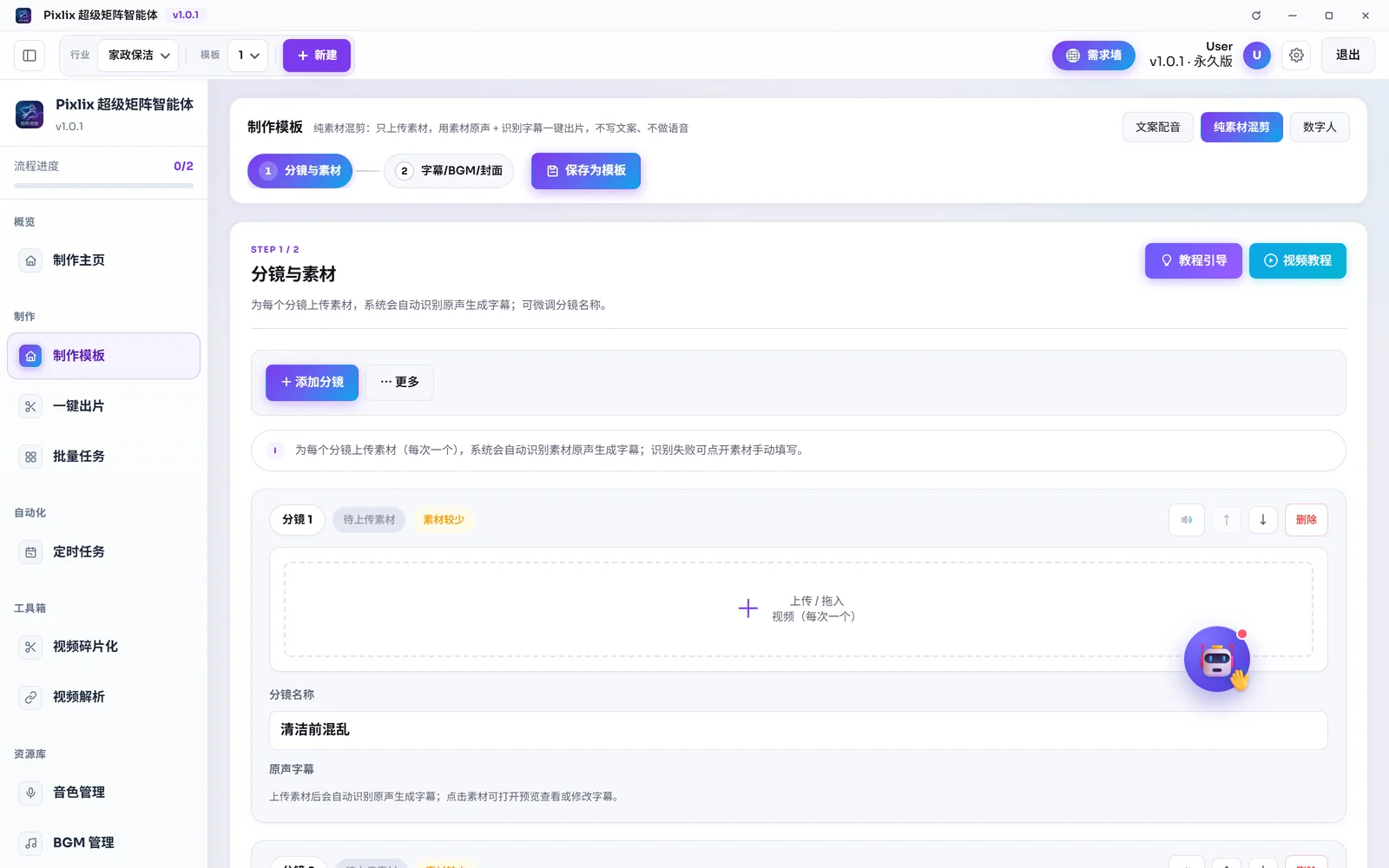Click 添加分镜 button

[312, 383]
